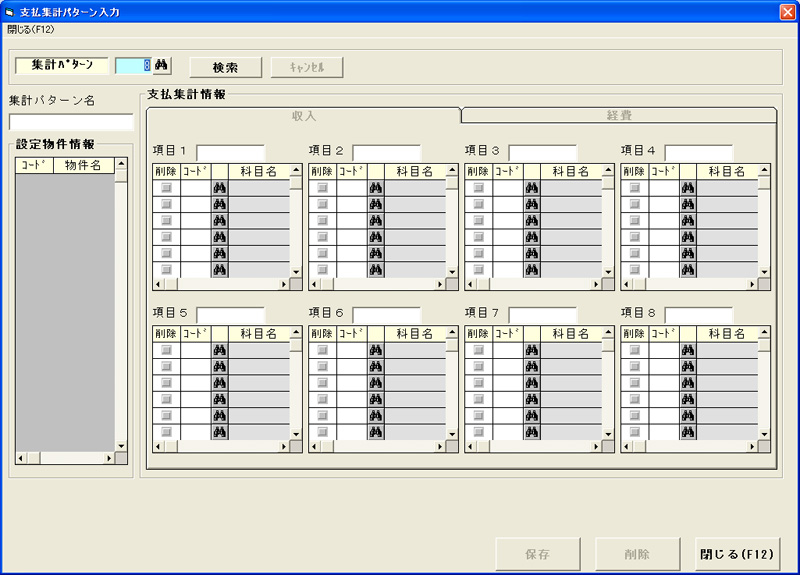This screenshot has height=575, width=800.
Task: Search account in first row of 項目8
Action: point(688,351)
